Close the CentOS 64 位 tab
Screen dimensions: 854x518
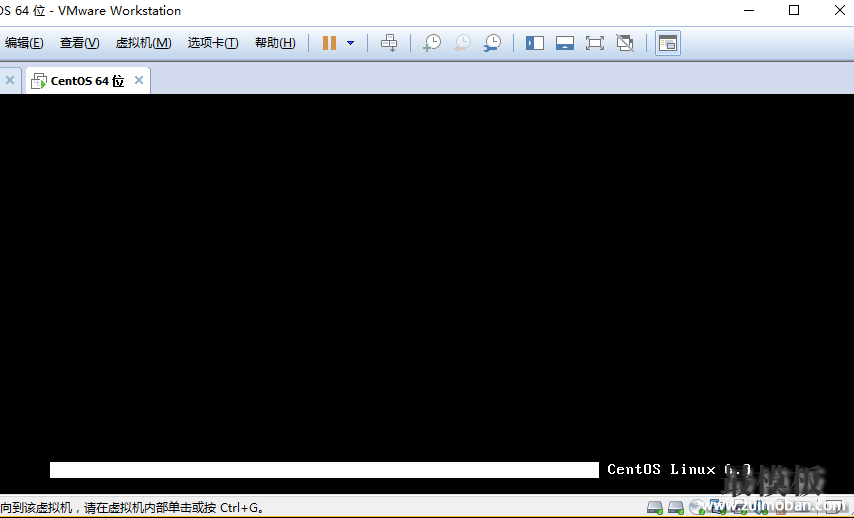[x=139, y=81]
